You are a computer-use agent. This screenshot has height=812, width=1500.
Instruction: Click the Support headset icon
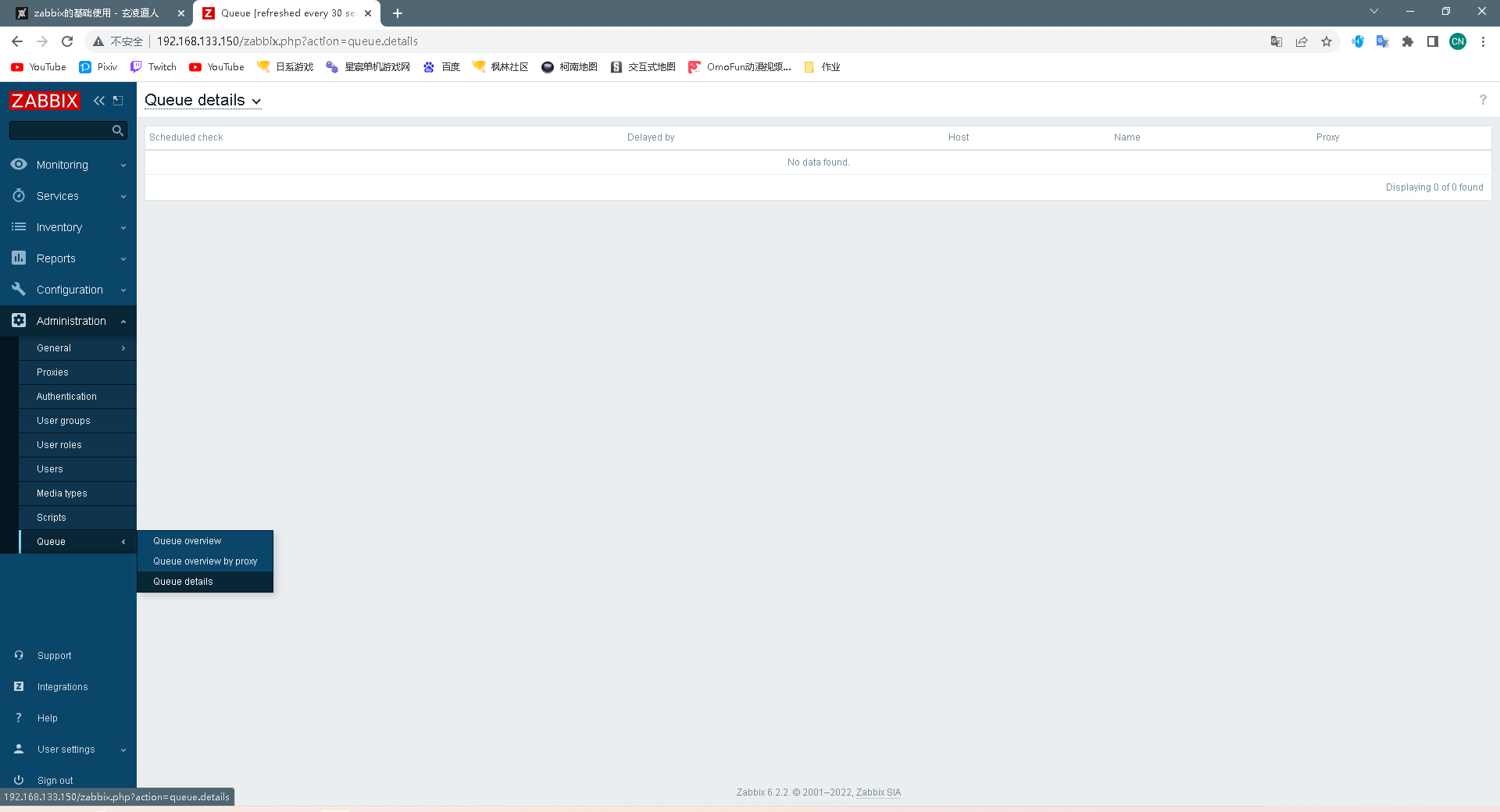[19, 655]
